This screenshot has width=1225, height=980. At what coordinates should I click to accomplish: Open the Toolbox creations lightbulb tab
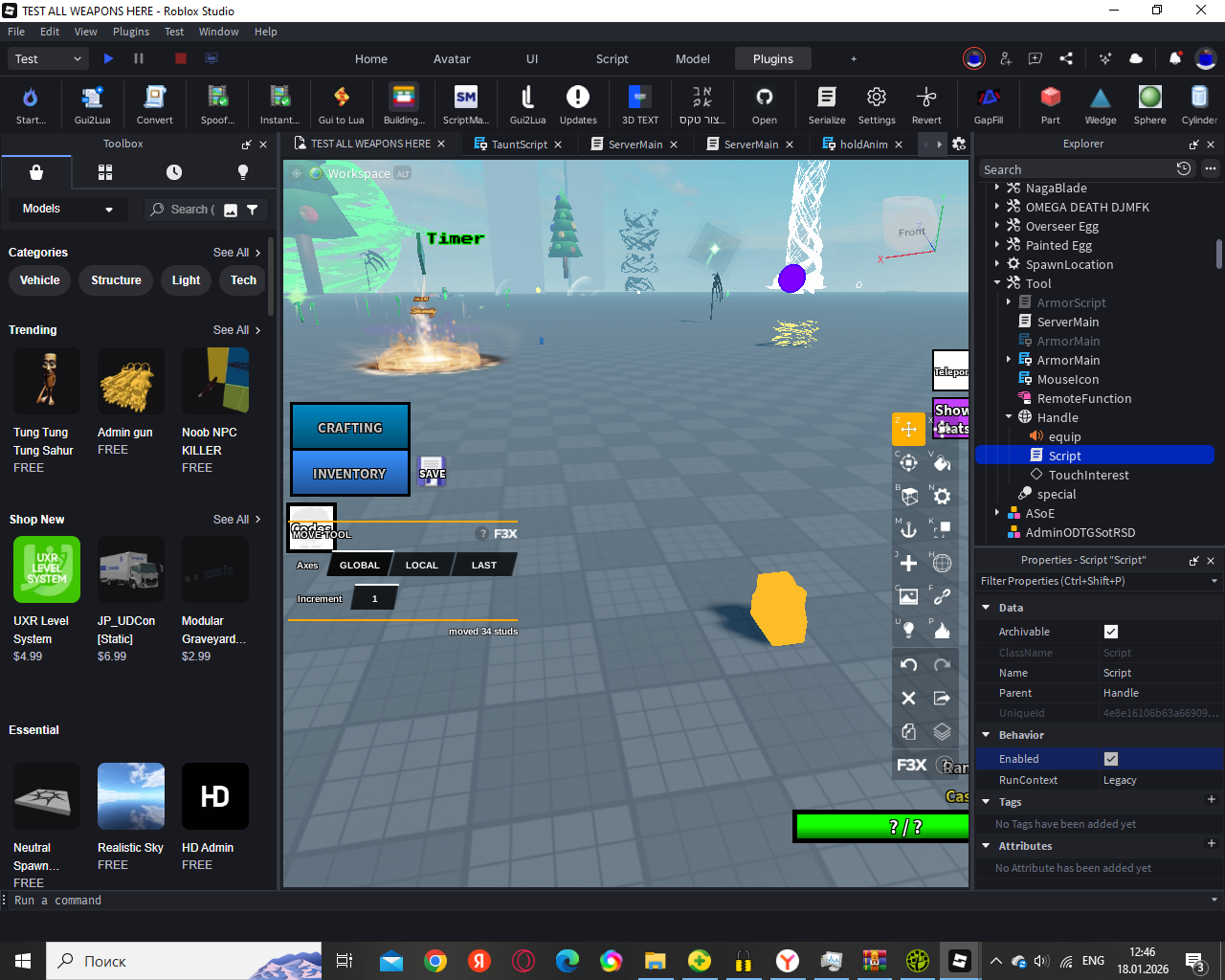(x=243, y=172)
